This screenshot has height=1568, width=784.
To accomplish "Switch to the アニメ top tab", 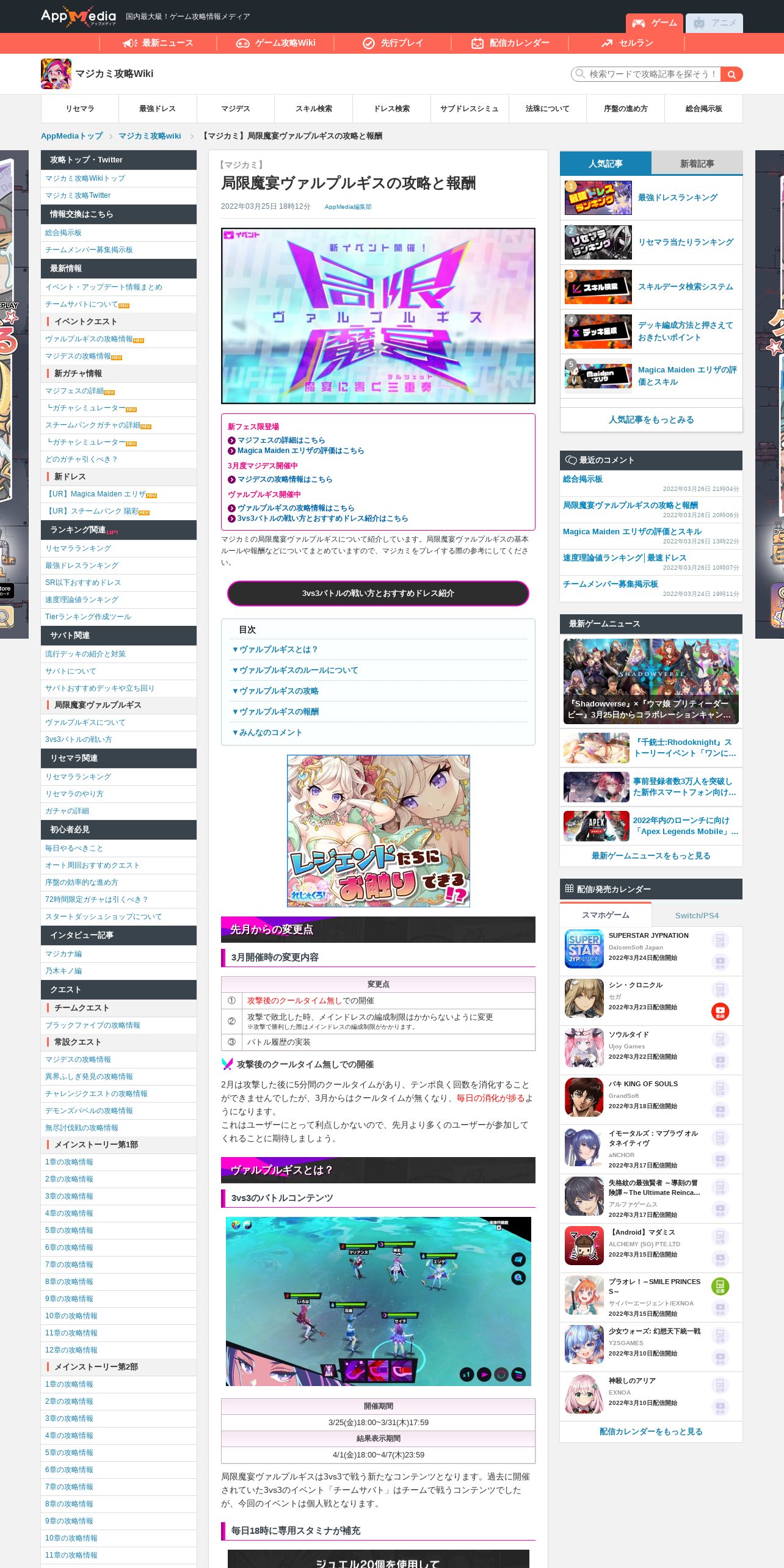I will coord(714,23).
